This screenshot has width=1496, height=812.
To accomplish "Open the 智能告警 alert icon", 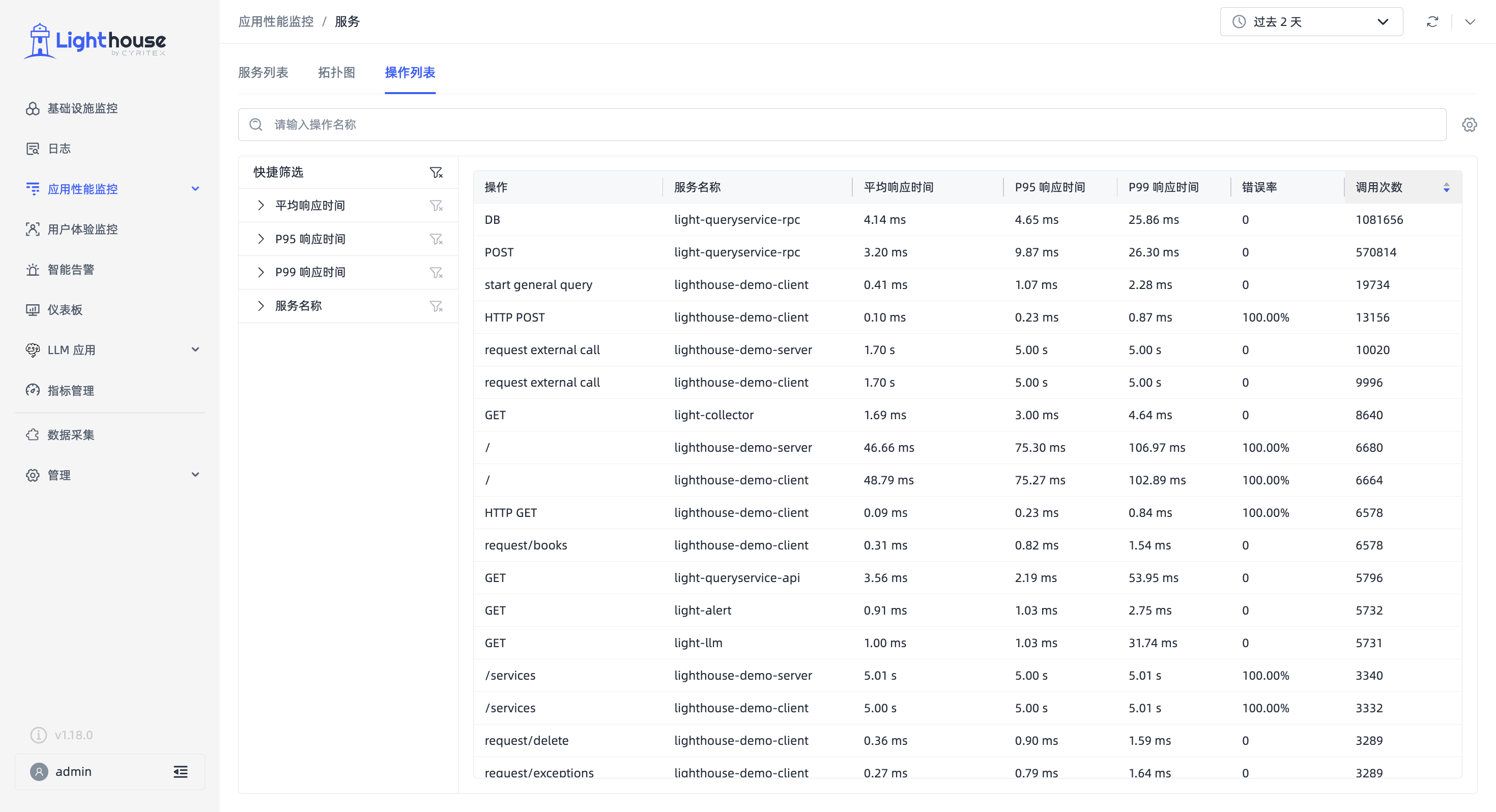I will pyautogui.click(x=33, y=270).
